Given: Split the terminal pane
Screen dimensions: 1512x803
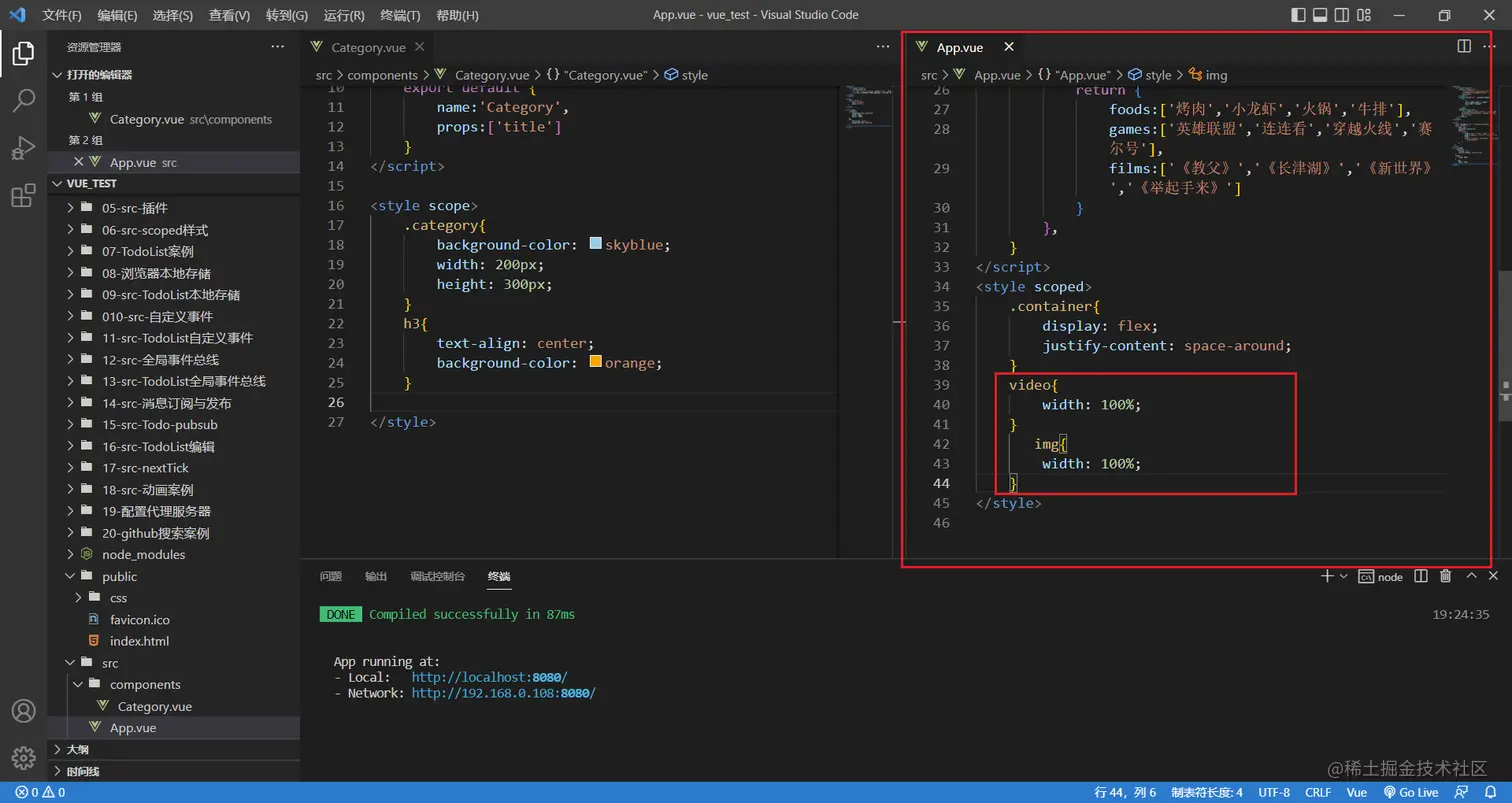Looking at the screenshot, I should [1422, 576].
